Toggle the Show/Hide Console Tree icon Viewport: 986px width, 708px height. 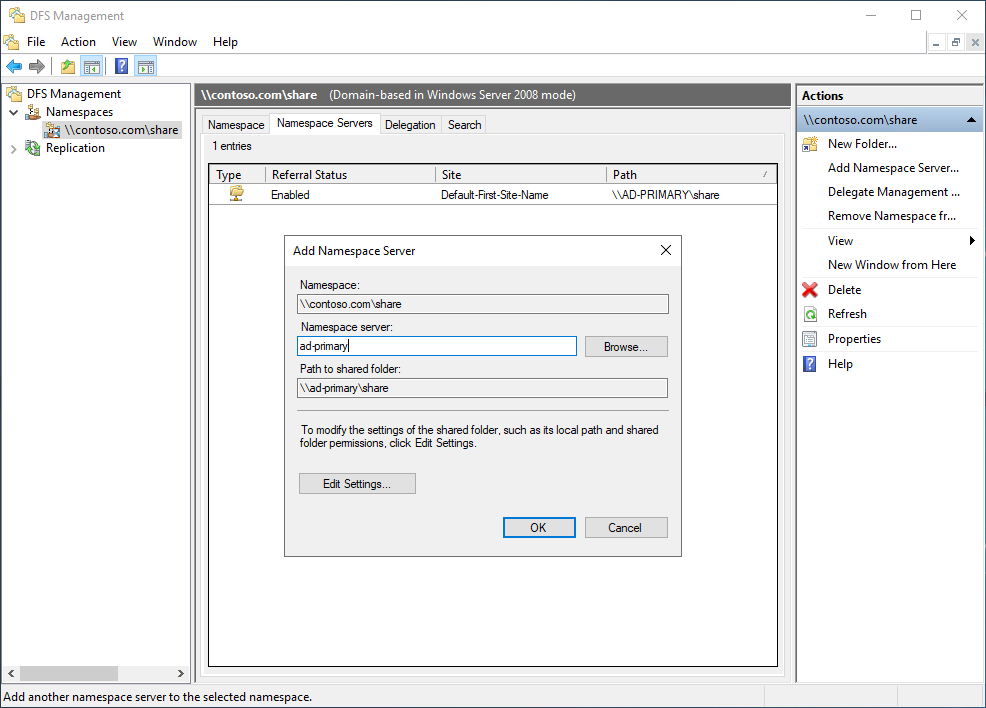[92, 66]
